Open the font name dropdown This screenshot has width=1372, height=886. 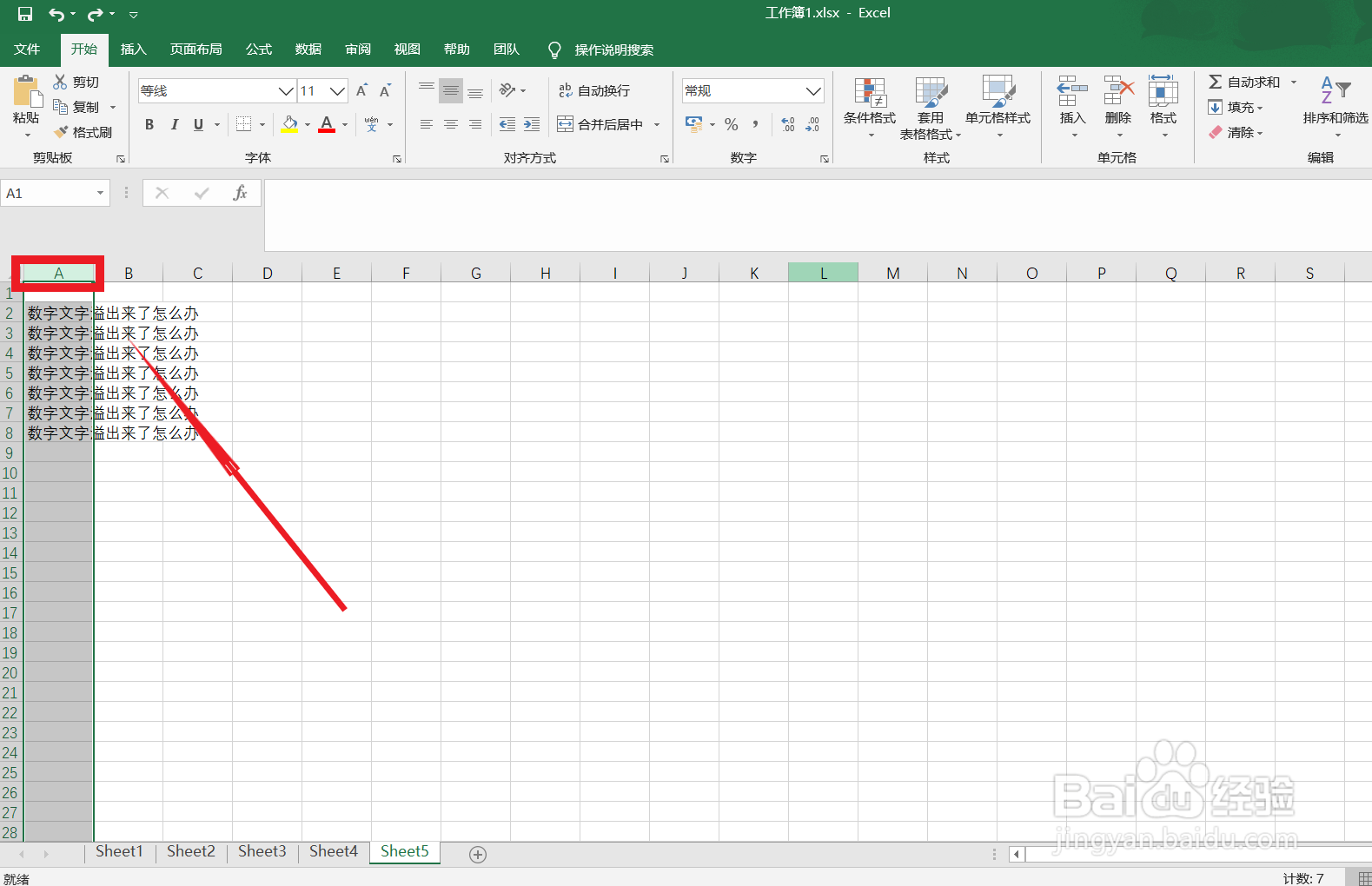click(x=286, y=90)
